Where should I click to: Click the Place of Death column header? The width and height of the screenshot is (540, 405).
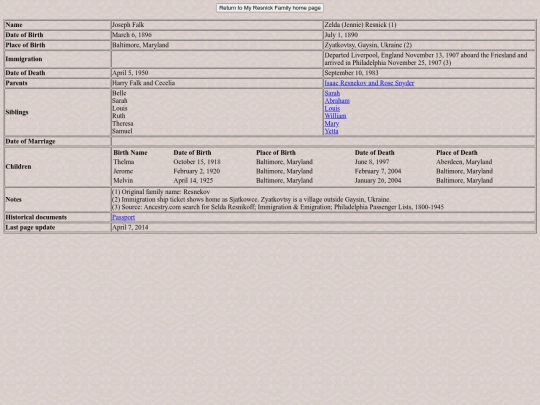coord(457,153)
